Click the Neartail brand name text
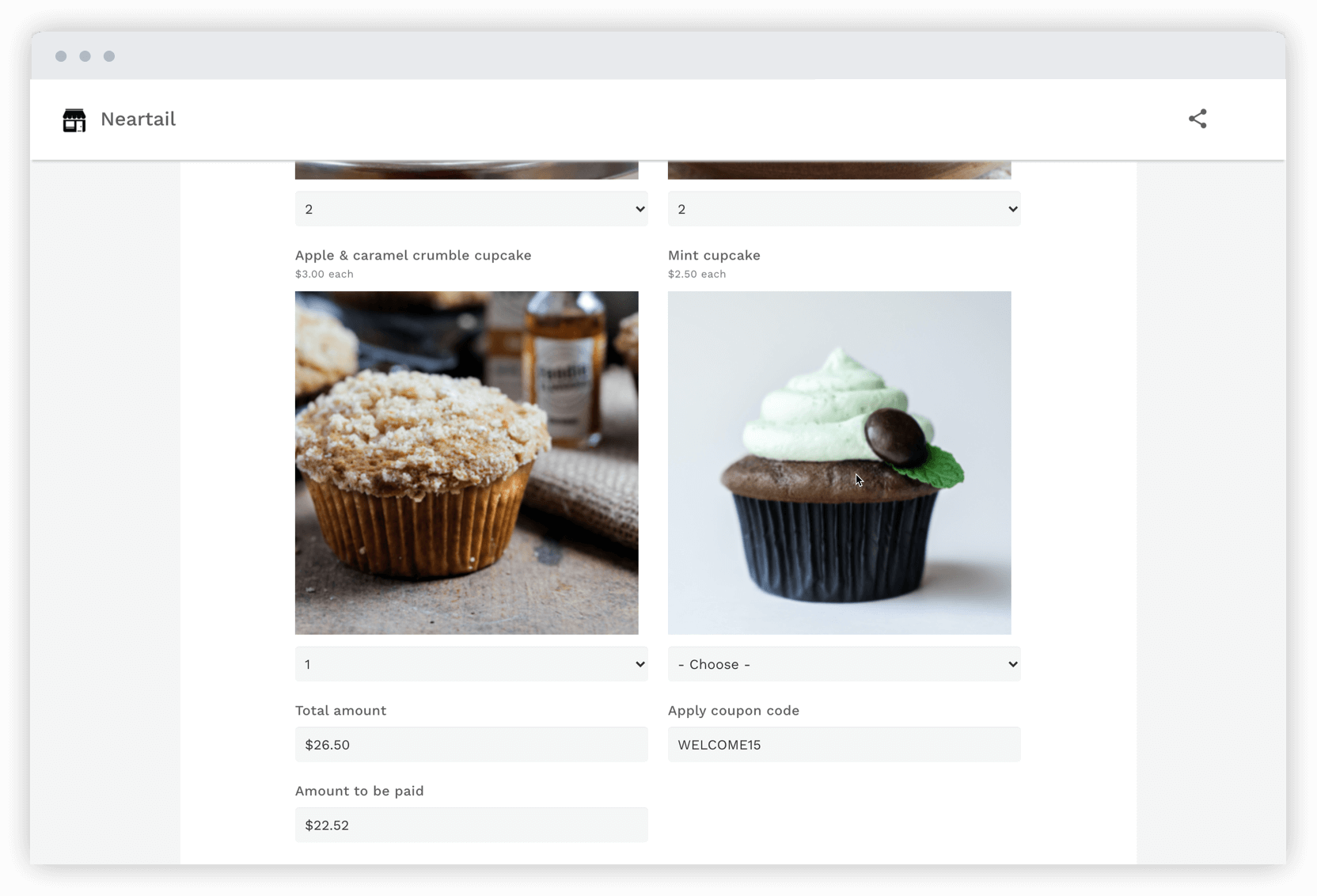The image size is (1317, 896). [138, 120]
